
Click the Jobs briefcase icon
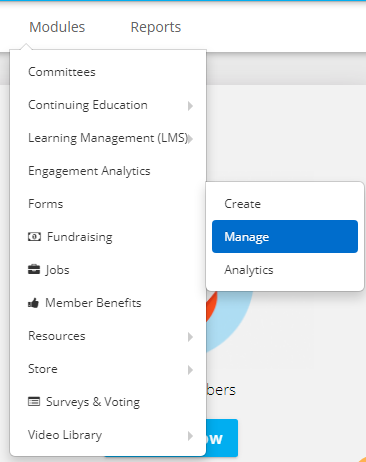click(x=34, y=269)
